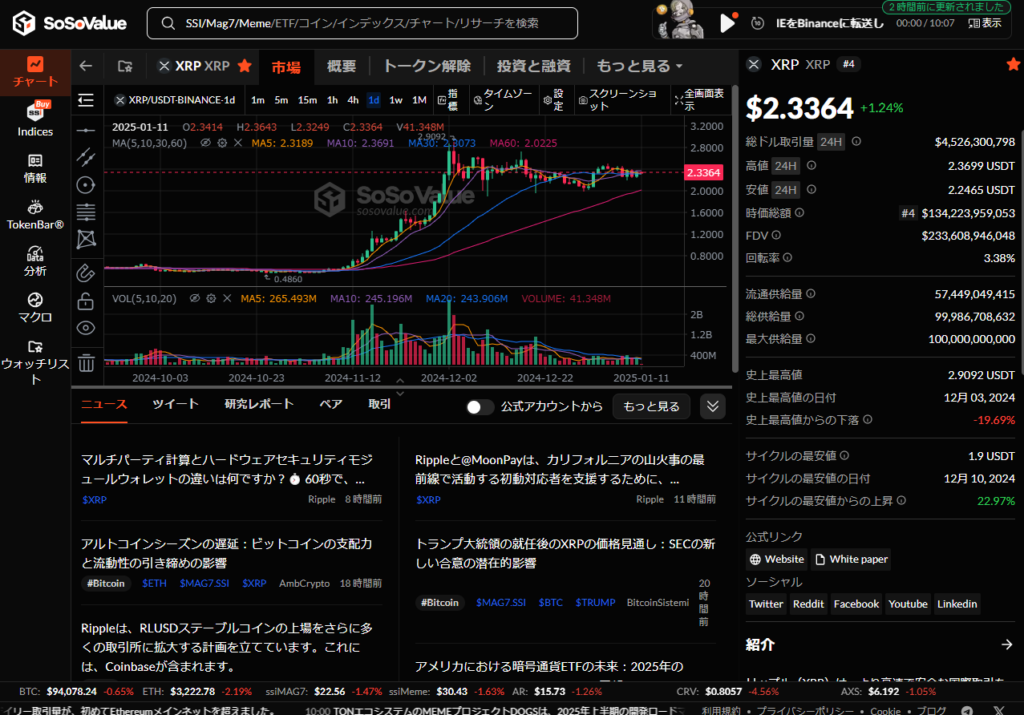The image size is (1024, 715).
Task: Click the search input field
Action: (362, 24)
